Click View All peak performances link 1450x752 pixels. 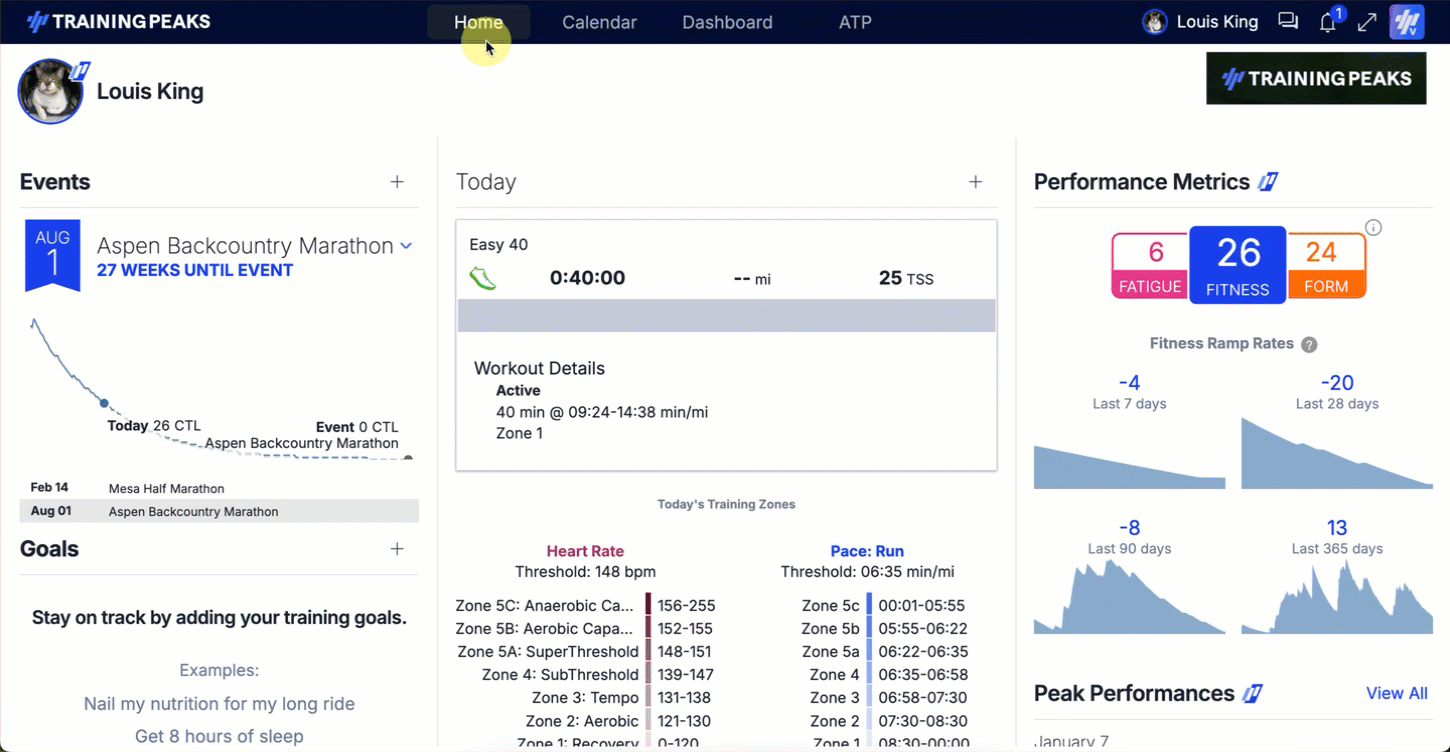tap(1396, 693)
